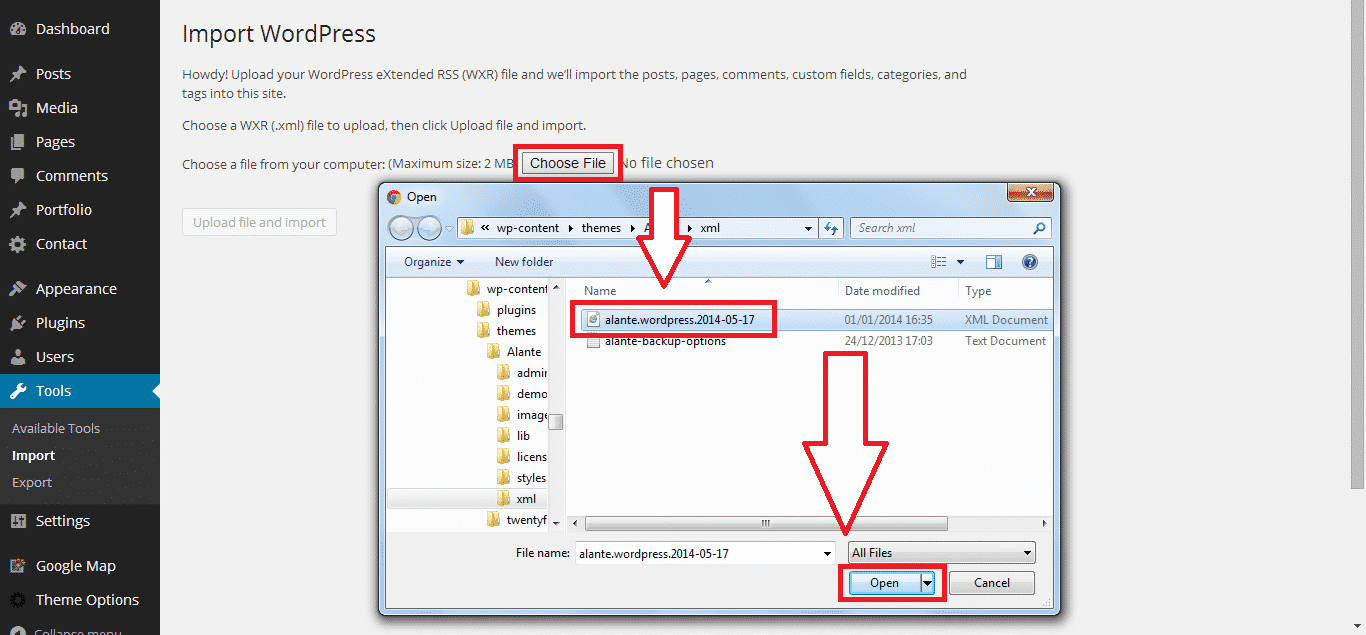Image resolution: width=1366 pixels, height=635 pixels.
Task: Open dialog Help question mark icon
Action: tap(1030, 262)
